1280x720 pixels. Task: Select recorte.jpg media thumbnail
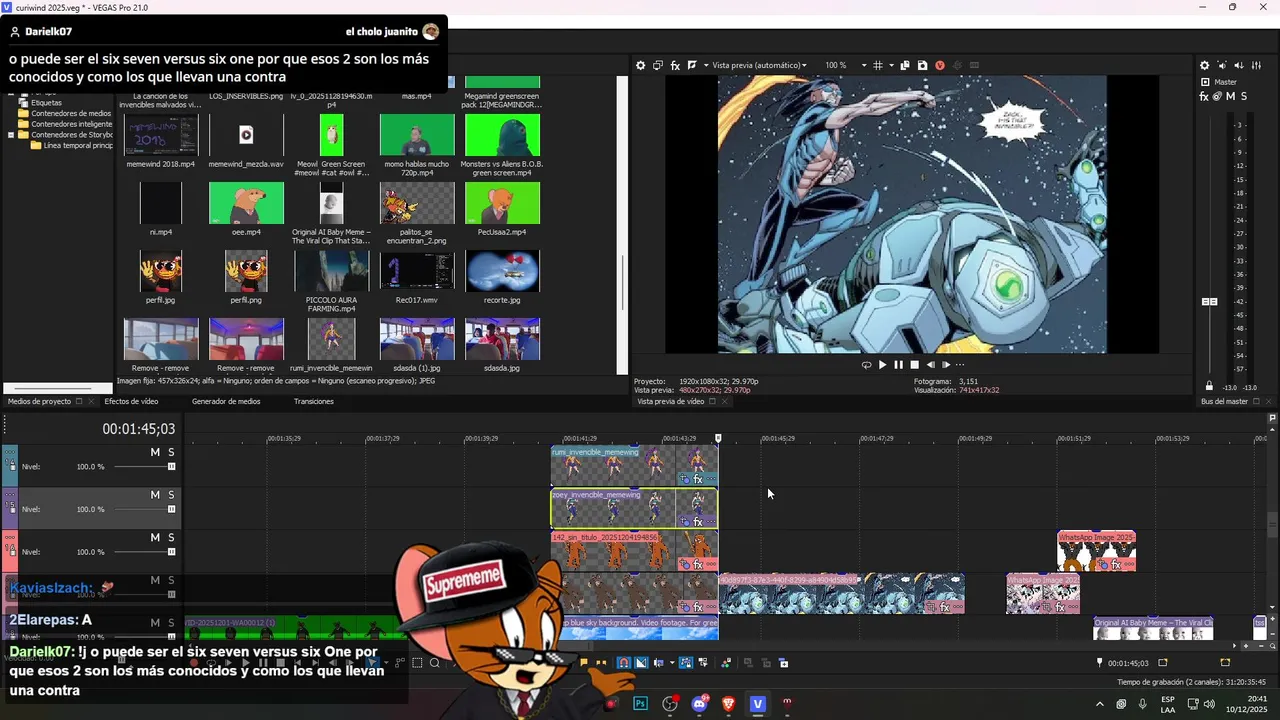click(x=502, y=271)
